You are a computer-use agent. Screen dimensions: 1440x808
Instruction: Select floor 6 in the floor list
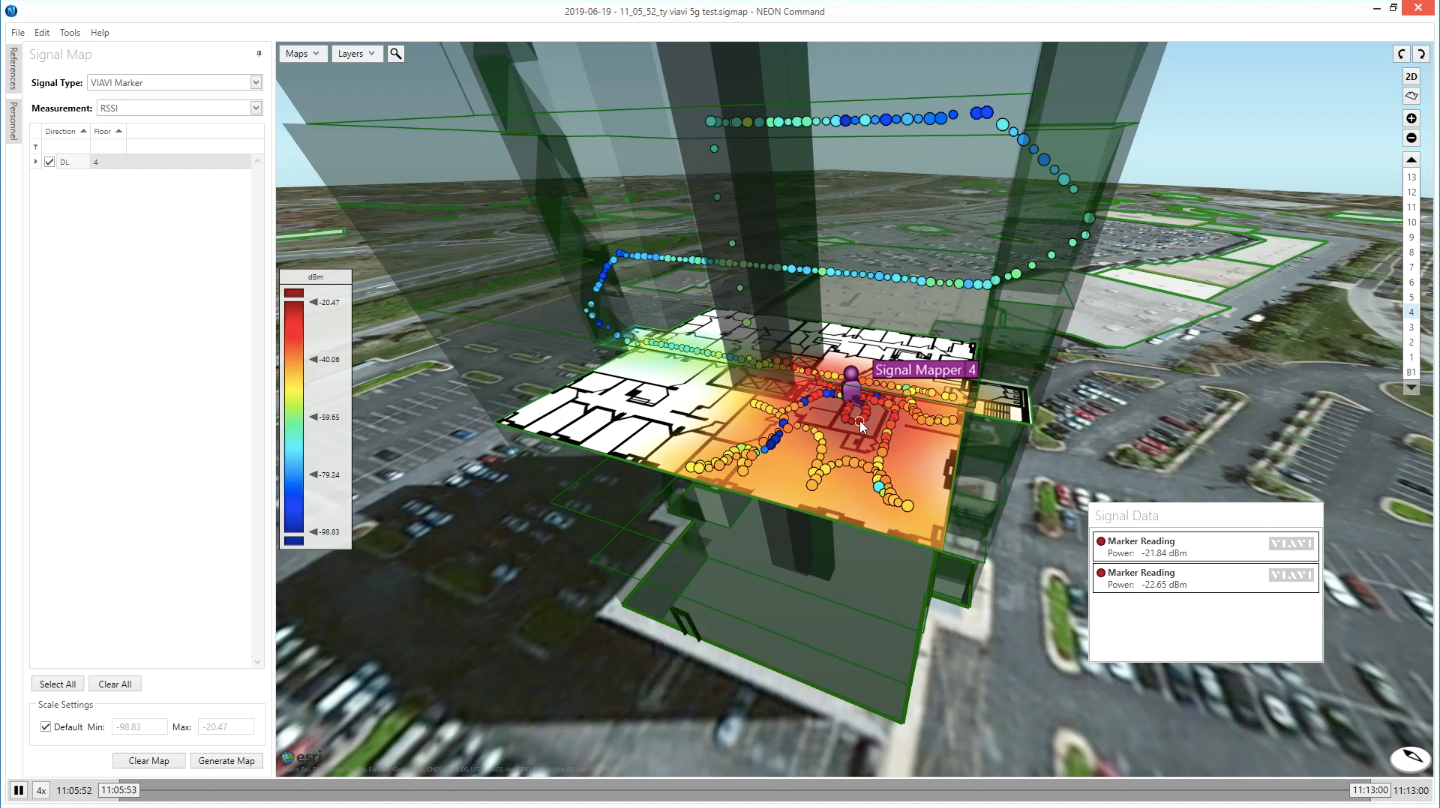tap(1411, 282)
